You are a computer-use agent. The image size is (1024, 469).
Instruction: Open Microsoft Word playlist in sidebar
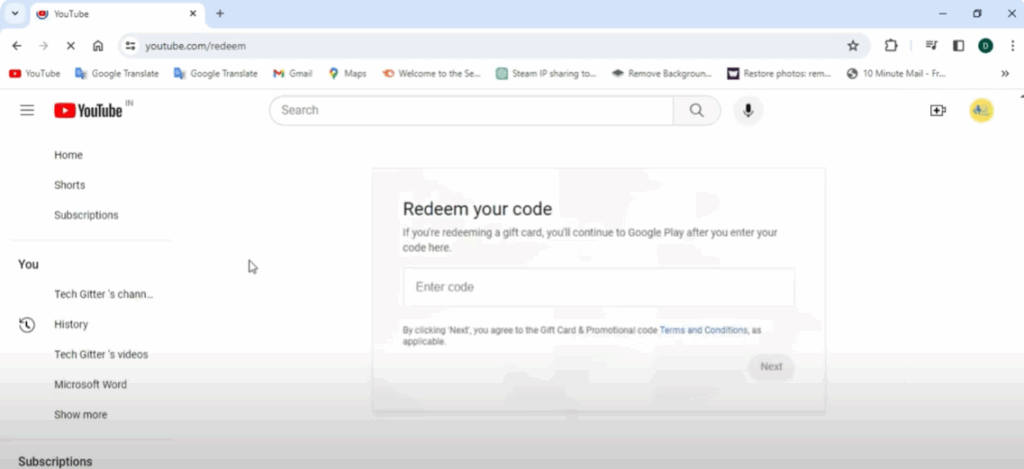[x=91, y=385]
